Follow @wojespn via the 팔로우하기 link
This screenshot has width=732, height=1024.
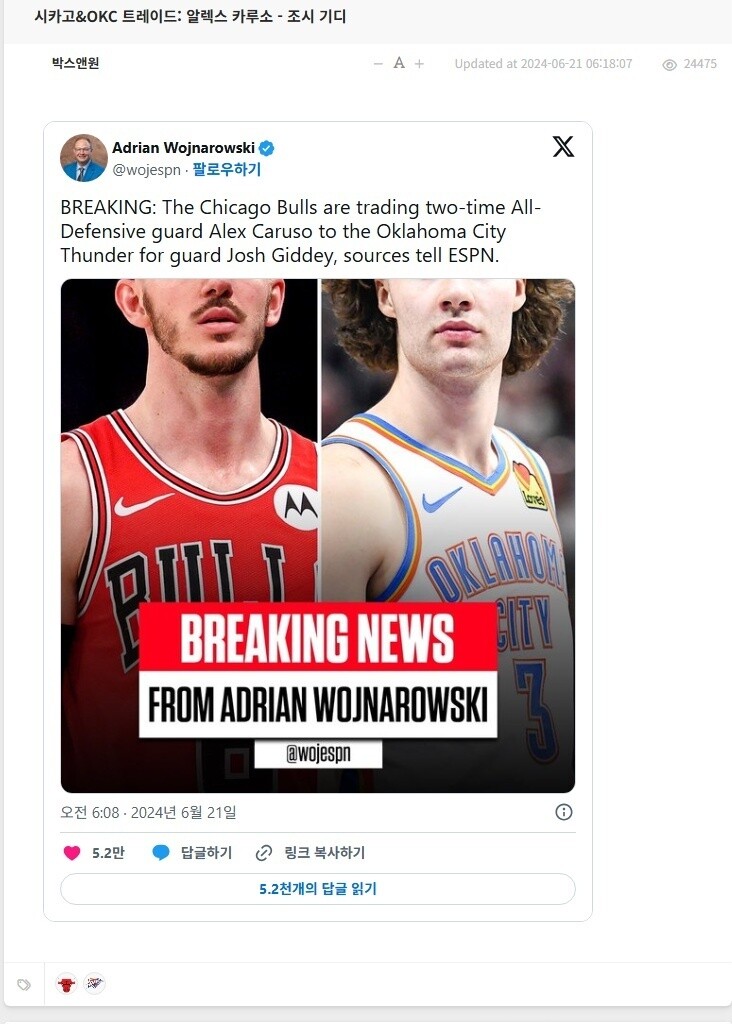click(x=227, y=170)
